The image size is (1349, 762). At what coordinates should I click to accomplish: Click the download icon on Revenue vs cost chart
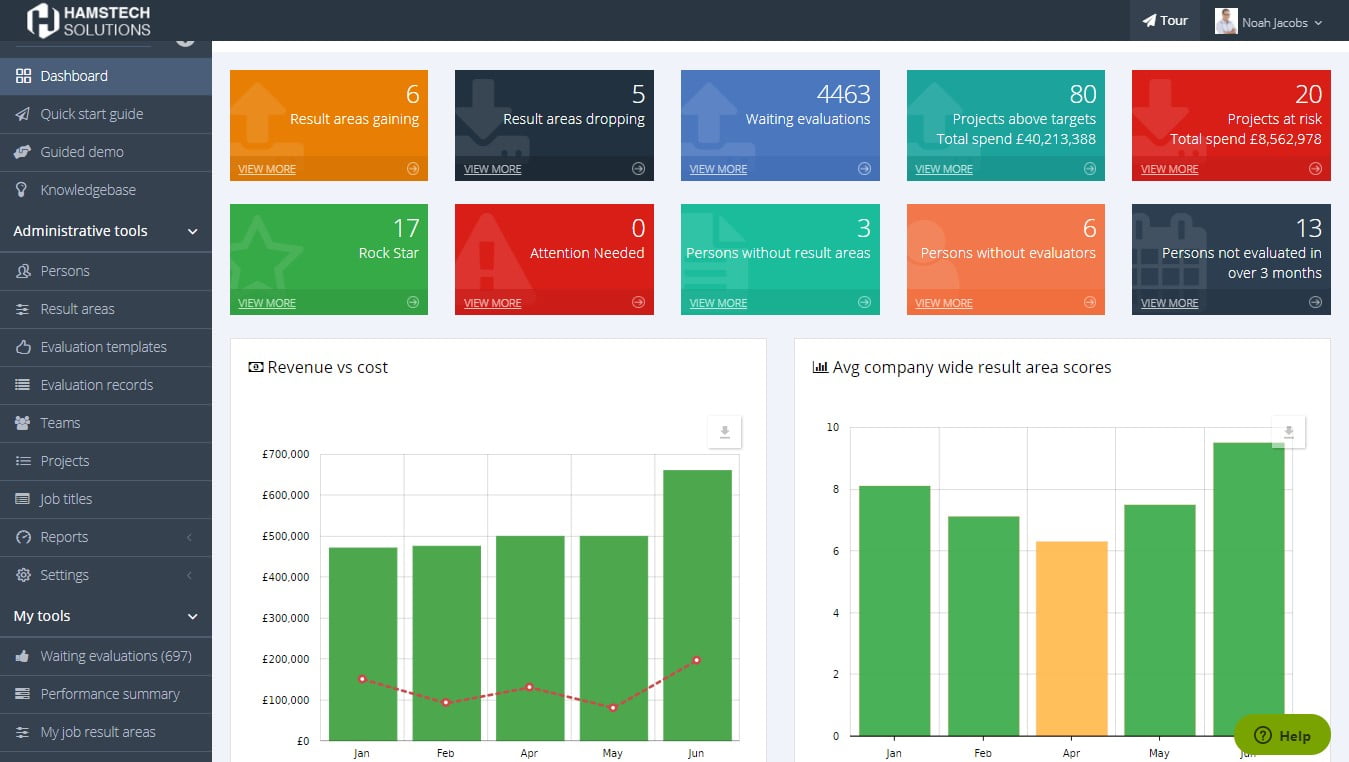click(725, 432)
